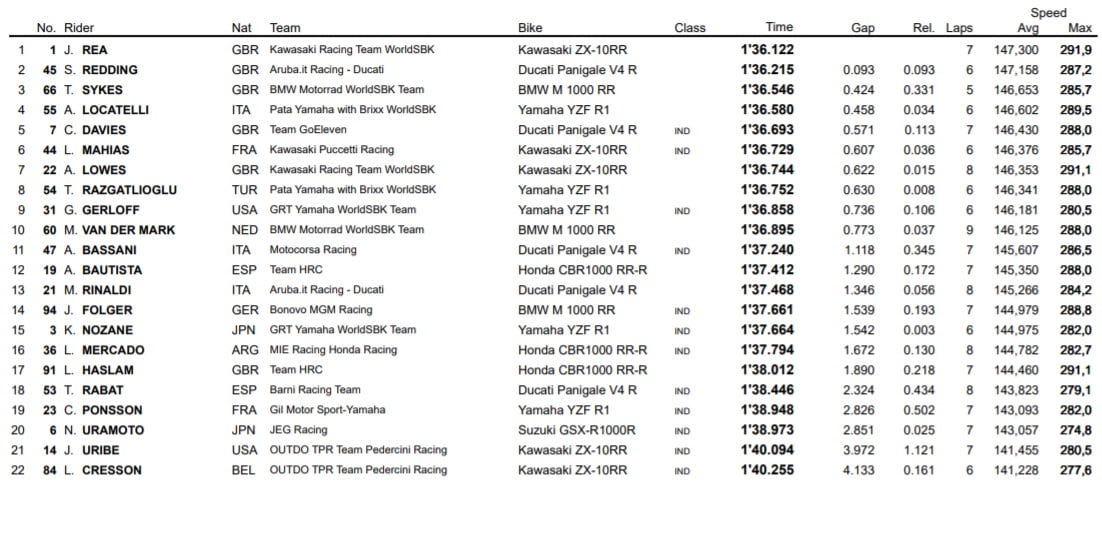Click the Gap column header
Image resolution: width=1102 pixels, height=533 pixels.
tap(862, 28)
